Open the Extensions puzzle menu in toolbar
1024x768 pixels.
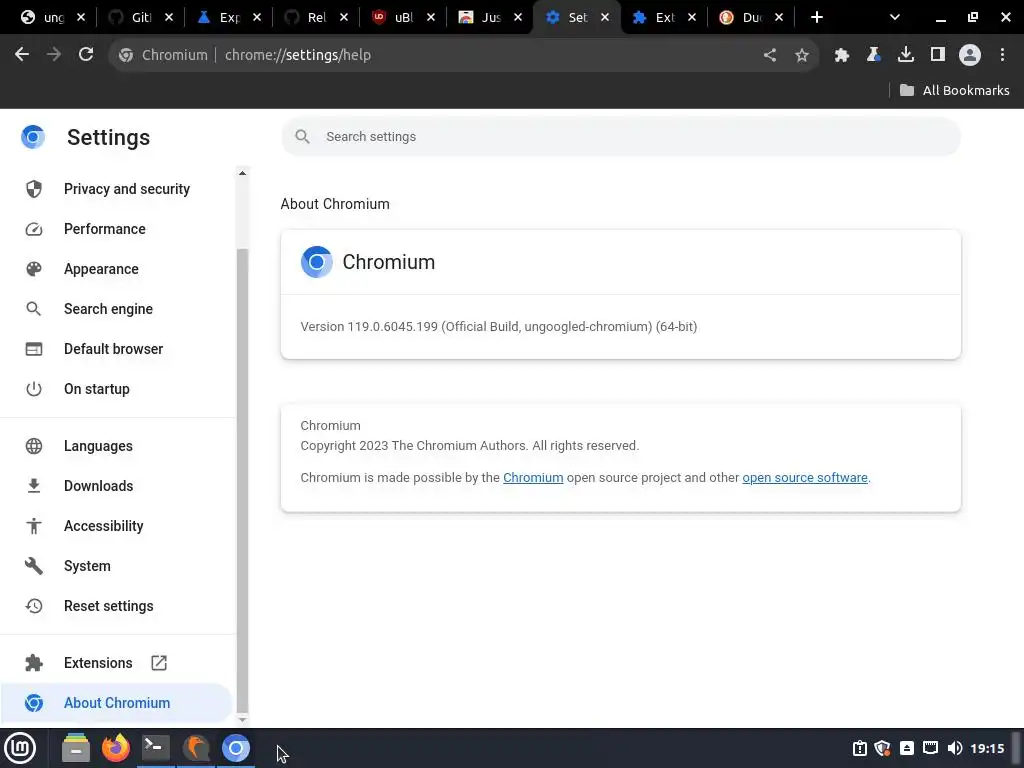pyautogui.click(x=842, y=55)
